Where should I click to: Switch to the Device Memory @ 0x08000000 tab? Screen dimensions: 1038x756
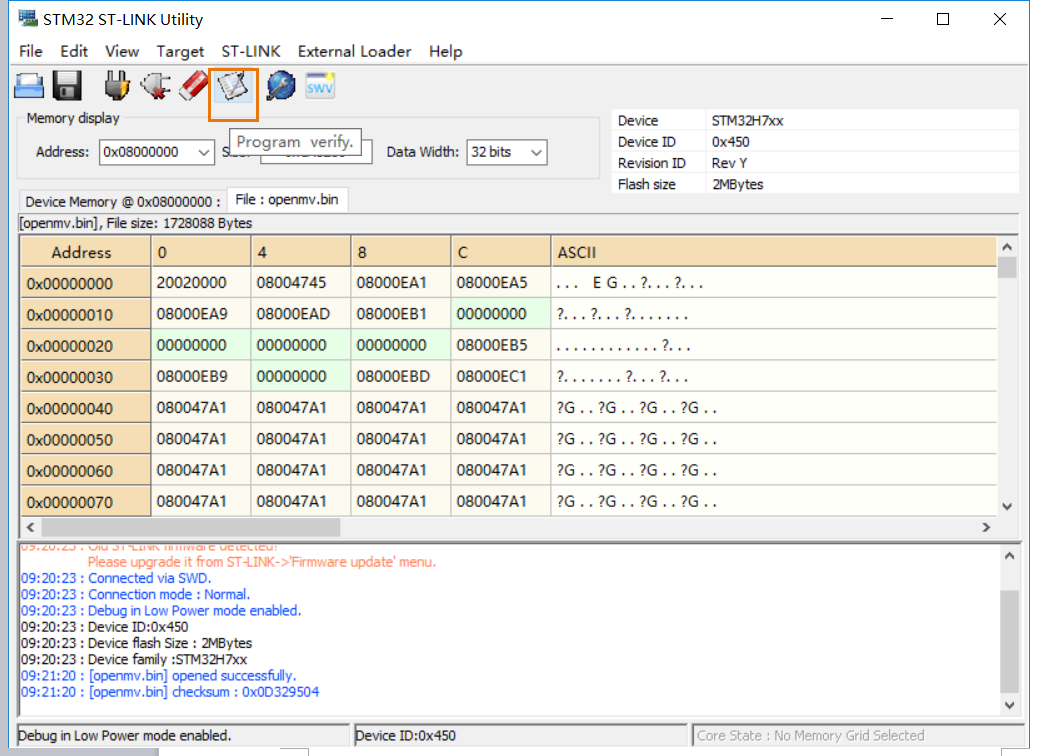pos(123,201)
